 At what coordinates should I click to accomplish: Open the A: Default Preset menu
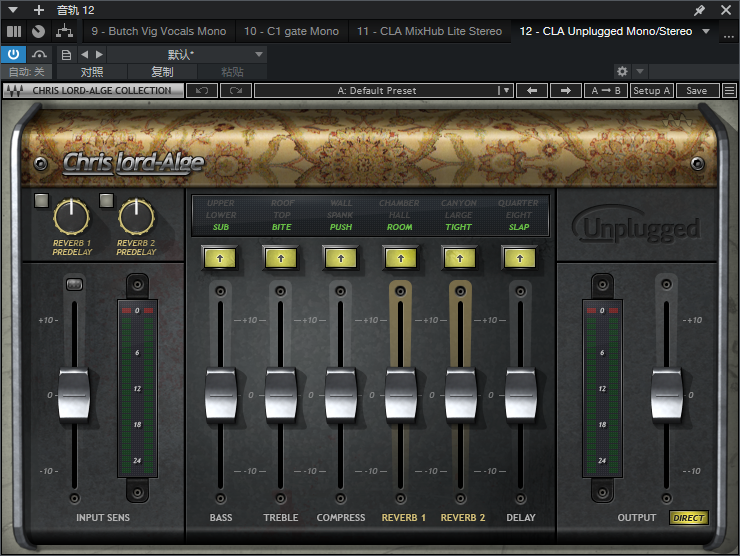pyautogui.click(x=383, y=91)
